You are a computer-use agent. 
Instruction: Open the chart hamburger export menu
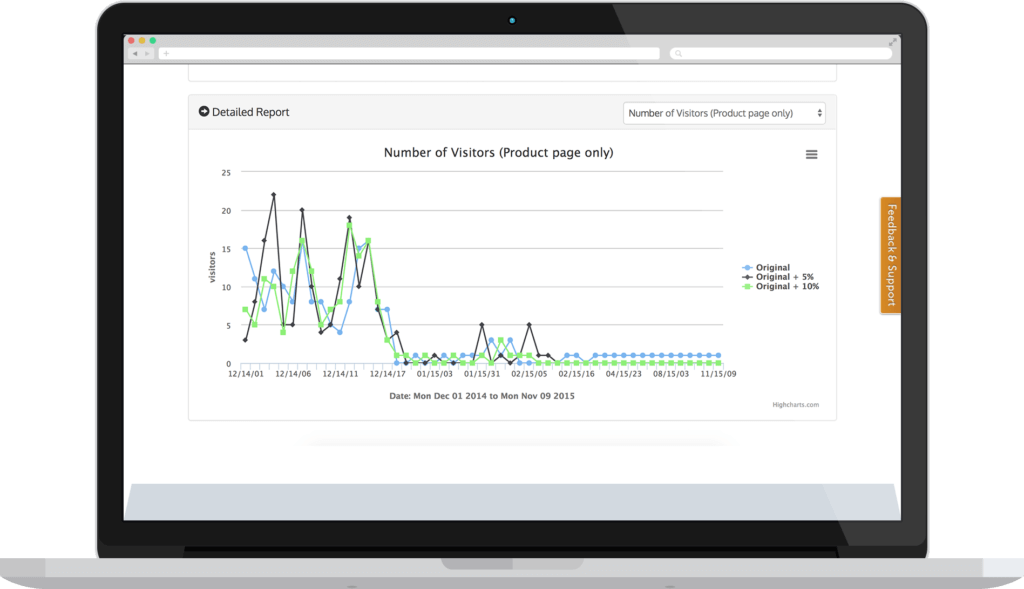[x=811, y=154]
